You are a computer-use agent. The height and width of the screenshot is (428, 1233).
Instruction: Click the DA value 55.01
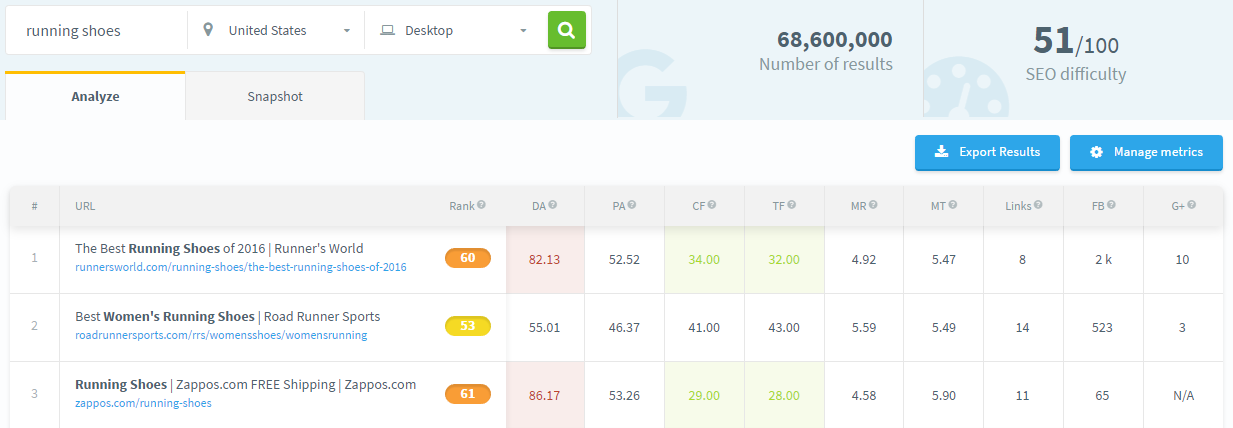pyautogui.click(x=545, y=327)
